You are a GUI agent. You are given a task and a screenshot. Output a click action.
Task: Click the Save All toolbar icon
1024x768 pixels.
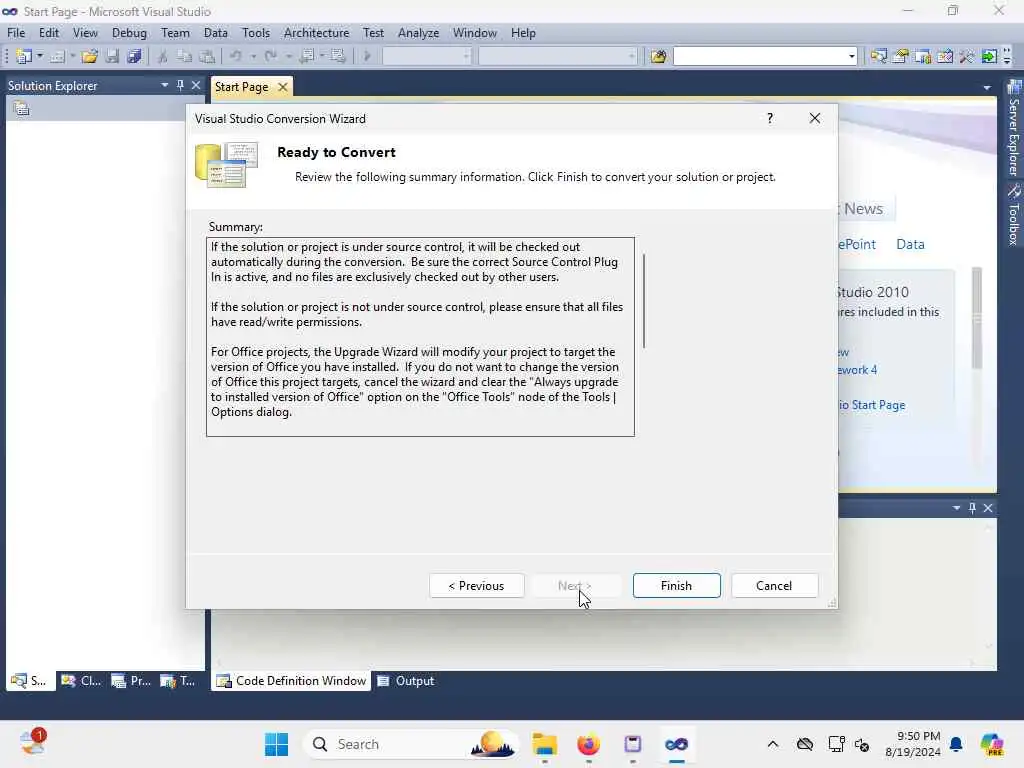pyautogui.click(x=135, y=56)
